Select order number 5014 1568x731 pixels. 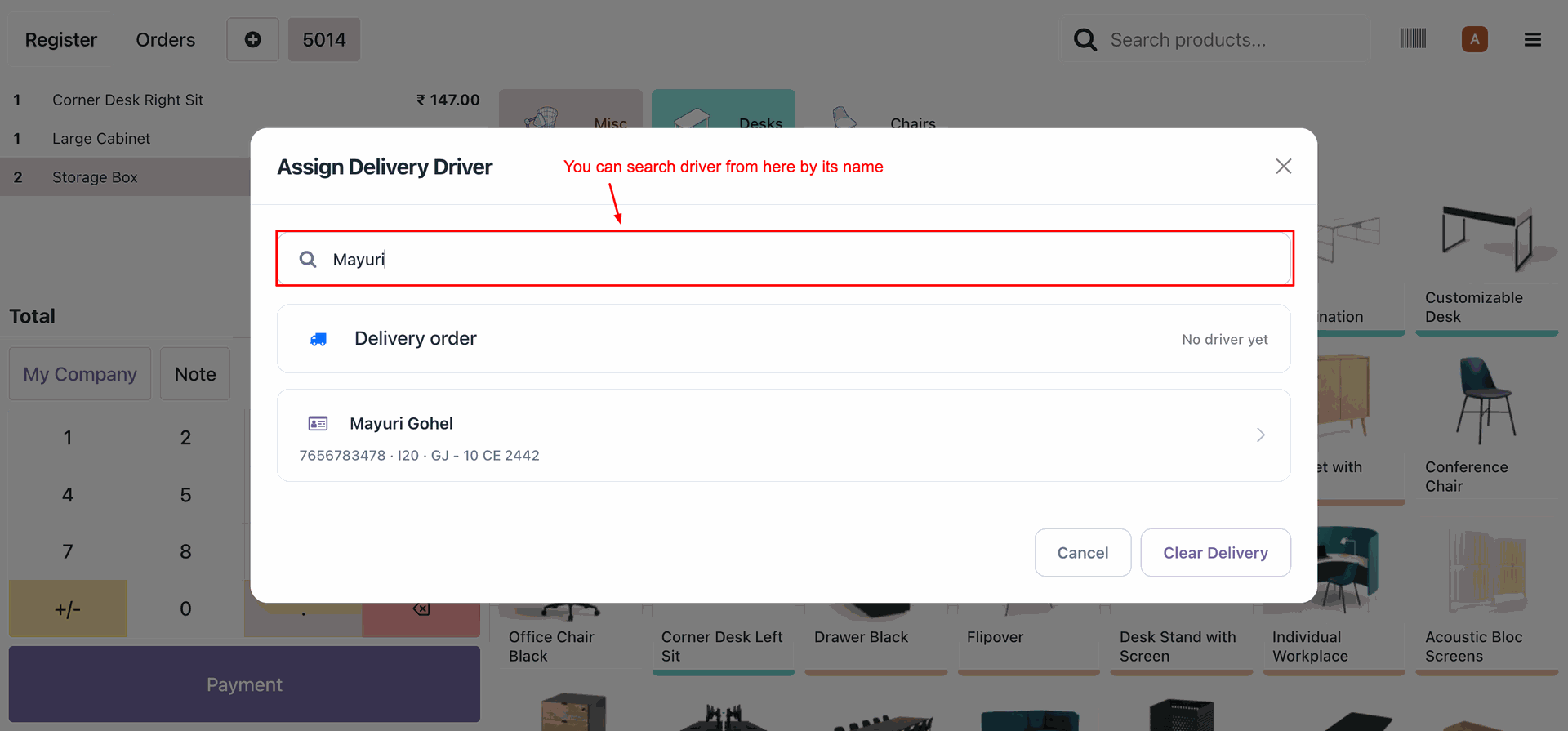(x=324, y=39)
